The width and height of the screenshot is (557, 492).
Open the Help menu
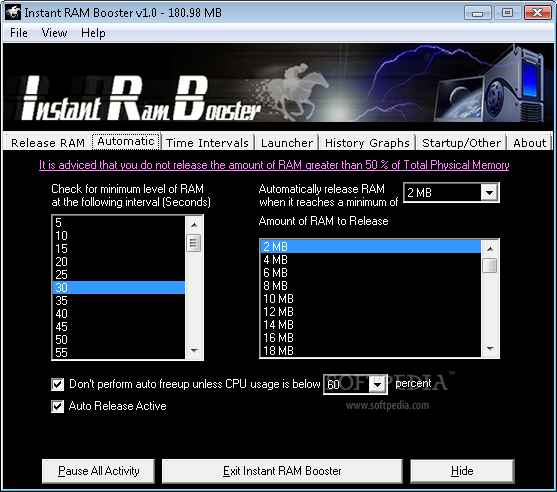click(x=93, y=33)
